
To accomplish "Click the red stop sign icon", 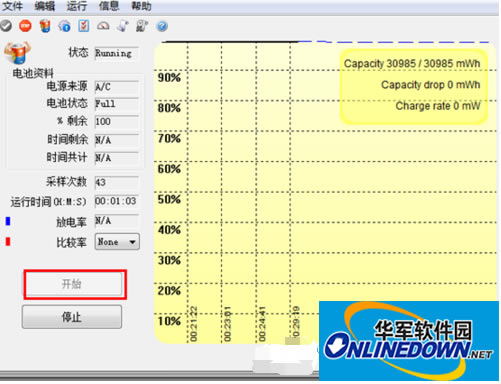I will 25,26.
